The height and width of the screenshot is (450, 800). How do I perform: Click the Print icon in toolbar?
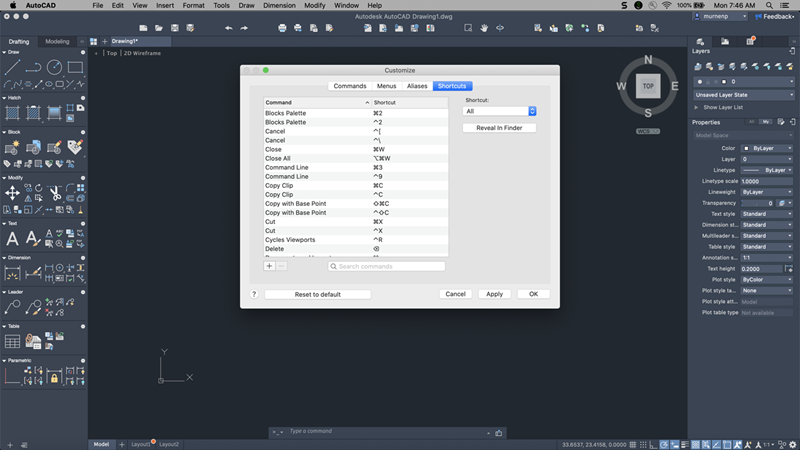click(282, 28)
